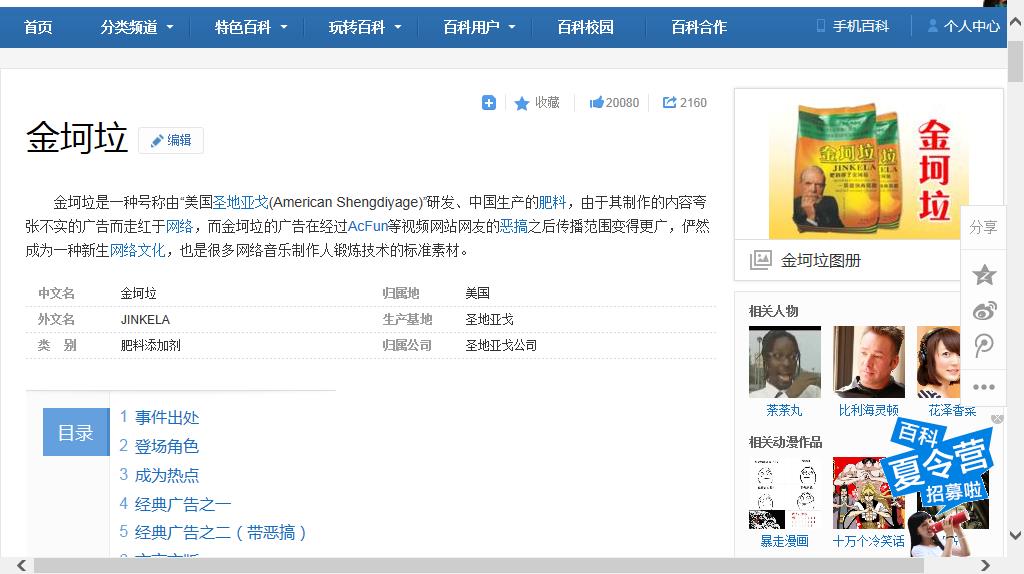Screen dimensions: 1024x574
Task: Click the star icon in the share sidebar
Action: (984, 274)
